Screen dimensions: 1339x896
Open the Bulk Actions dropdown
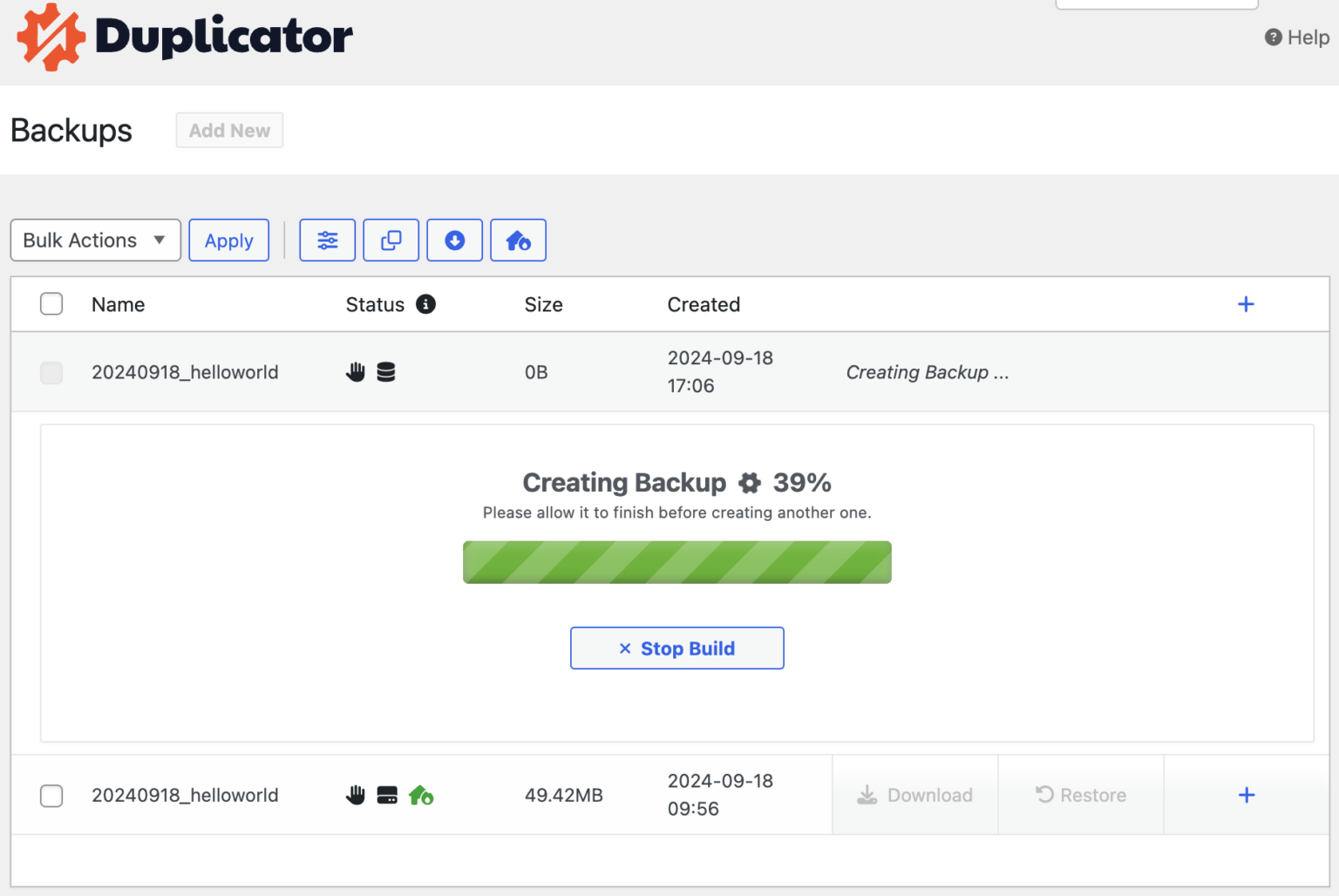(95, 240)
